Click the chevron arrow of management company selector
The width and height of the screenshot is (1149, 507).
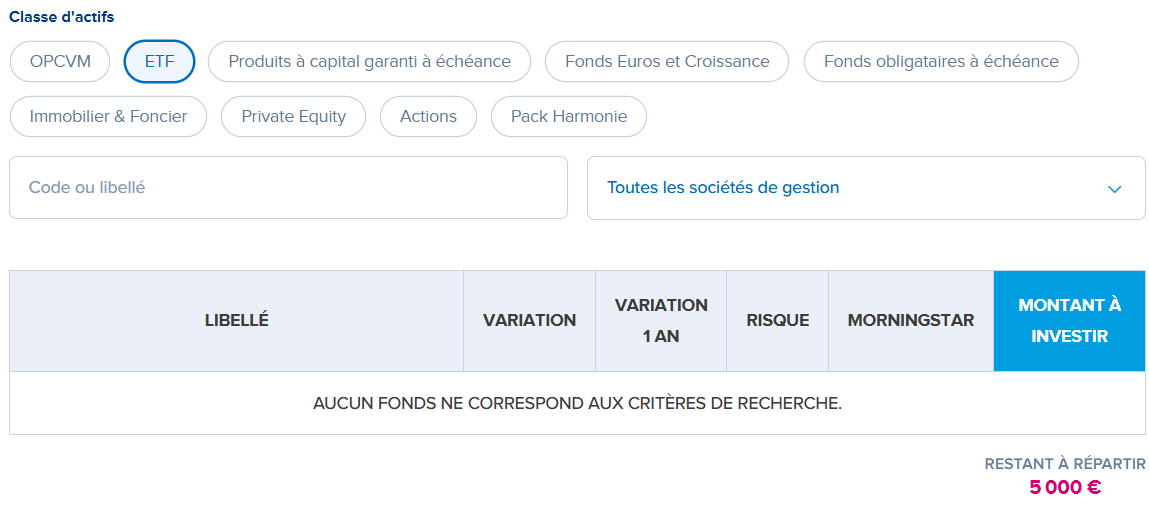pos(1115,189)
